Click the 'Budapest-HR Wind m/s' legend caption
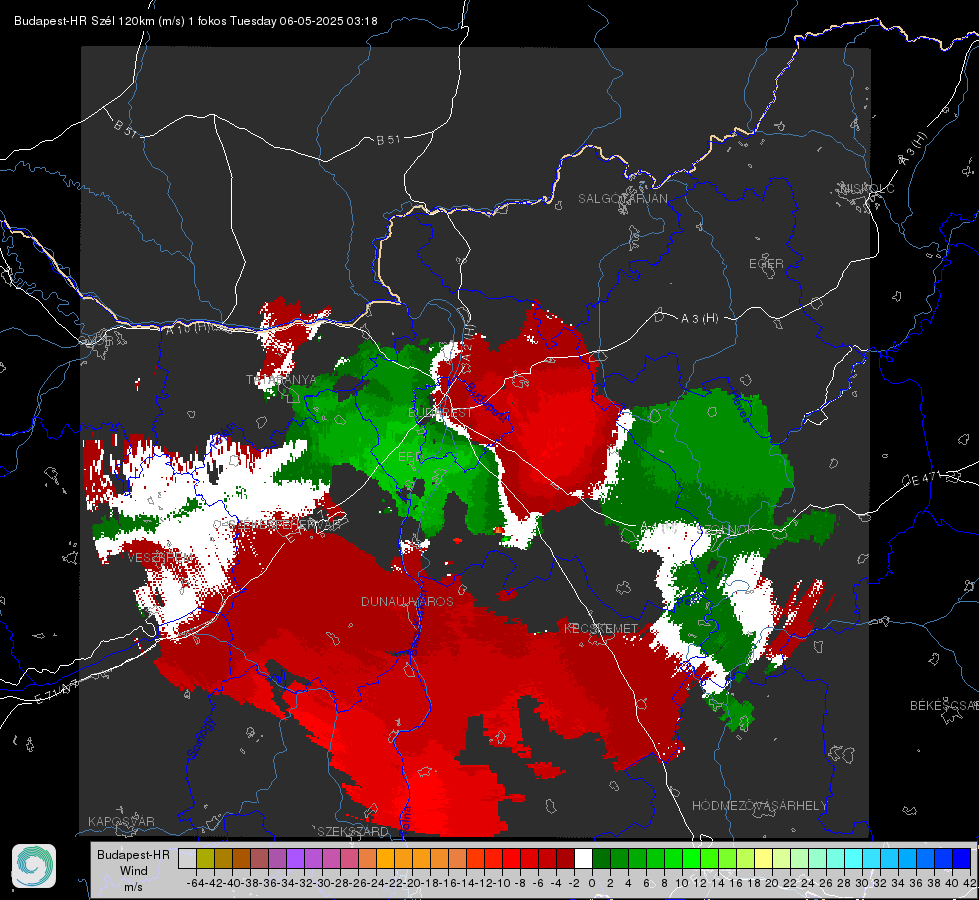 134,871
